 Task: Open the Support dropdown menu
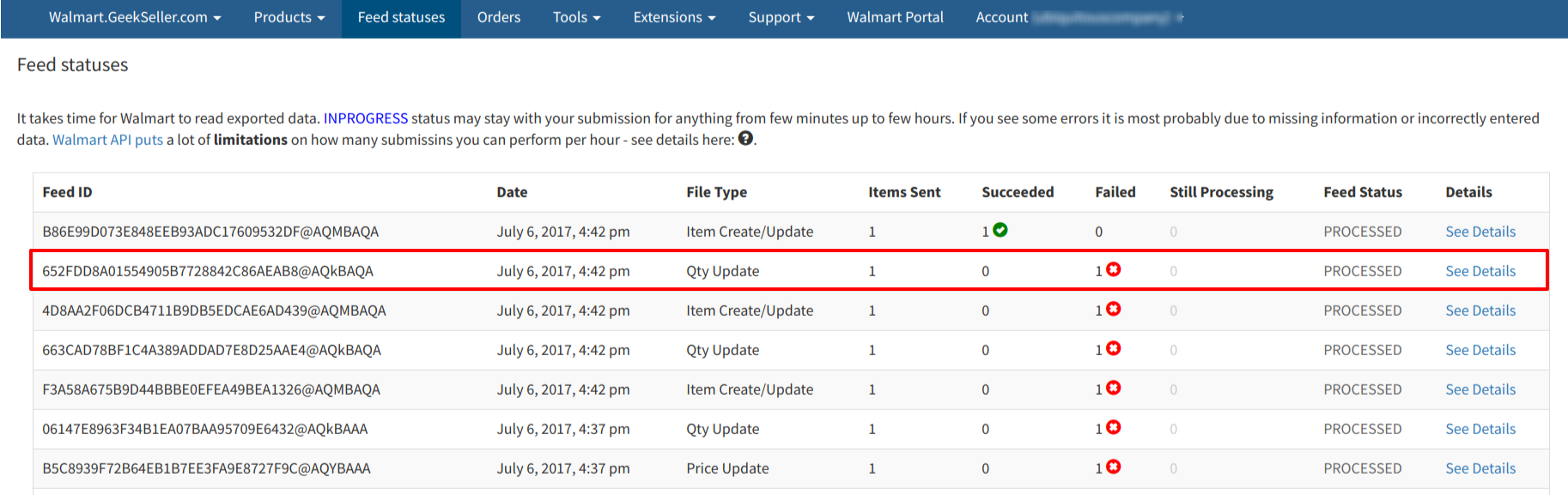pos(781,17)
